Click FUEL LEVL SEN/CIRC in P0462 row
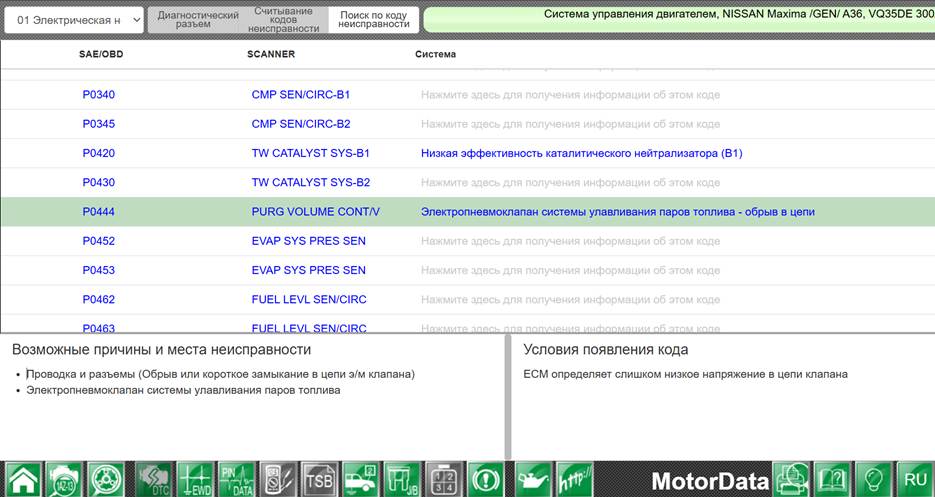Viewport: 935px width, 497px height. point(309,300)
